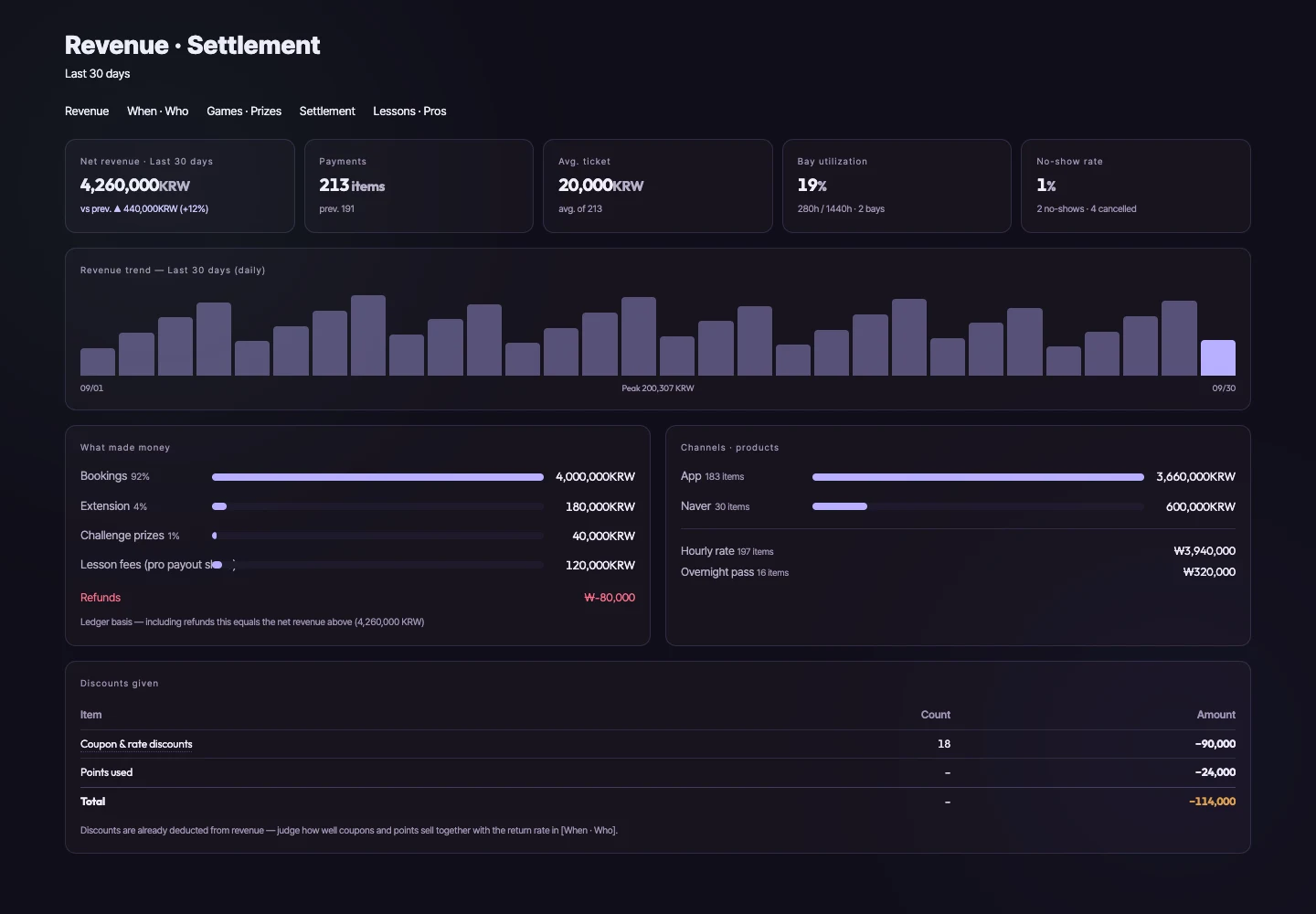1316x914 pixels.
Task: Click the Item column header
Action: [x=90, y=715]
